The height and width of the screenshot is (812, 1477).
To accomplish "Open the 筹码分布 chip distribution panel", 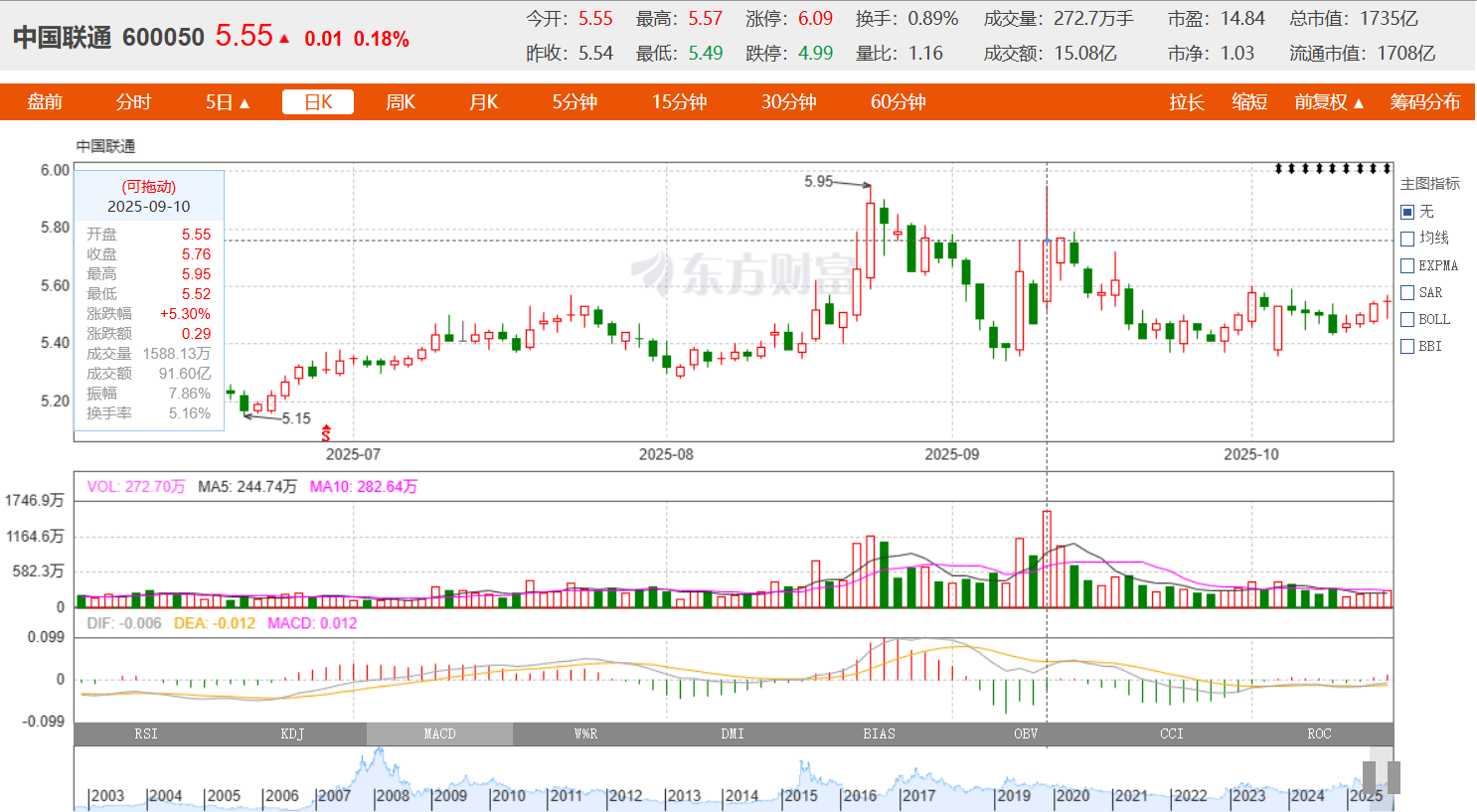I will point(1425,102).
